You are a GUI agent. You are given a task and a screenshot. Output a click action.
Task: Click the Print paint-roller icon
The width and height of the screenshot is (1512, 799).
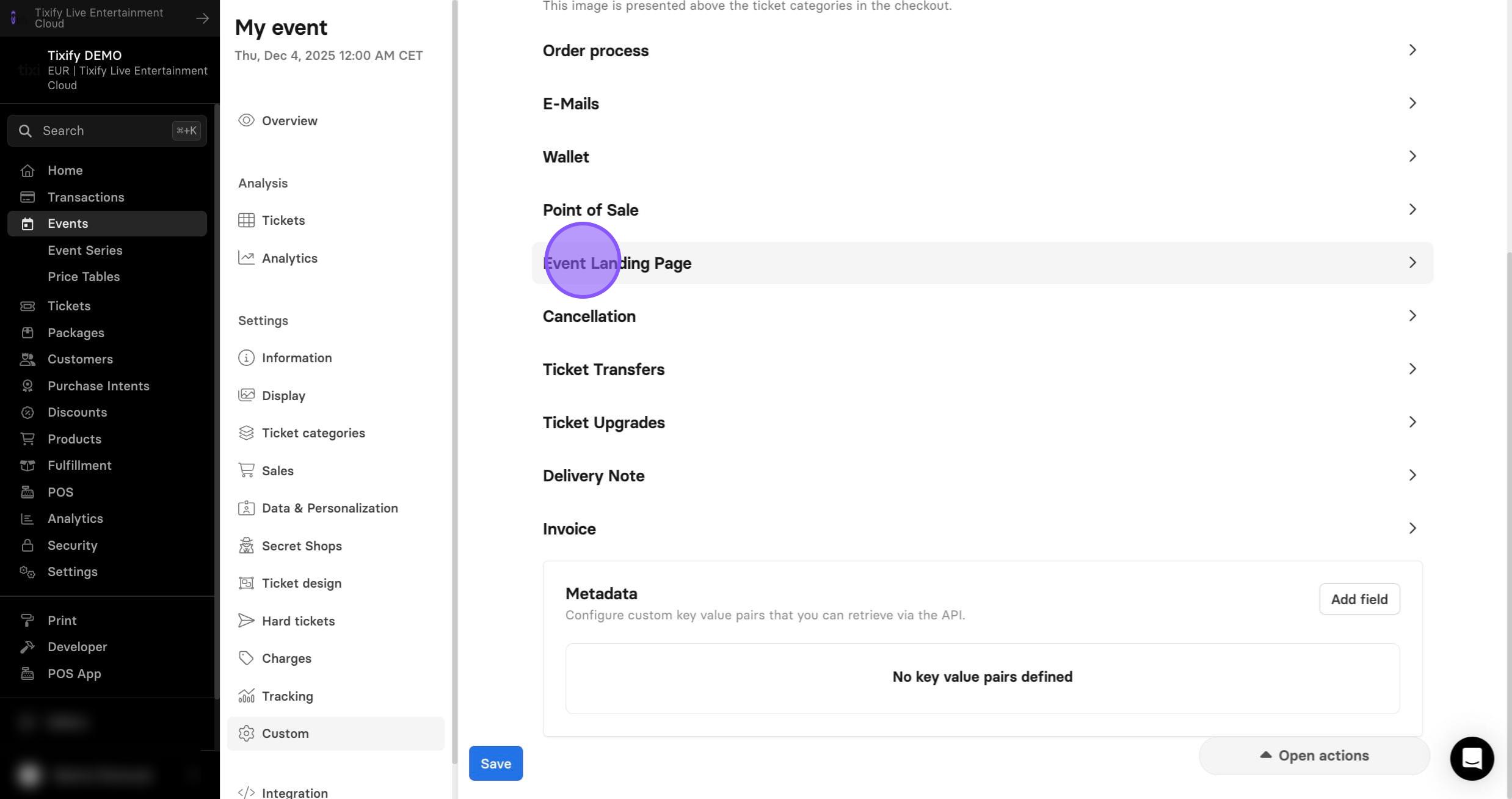click(x=27, y=621)
